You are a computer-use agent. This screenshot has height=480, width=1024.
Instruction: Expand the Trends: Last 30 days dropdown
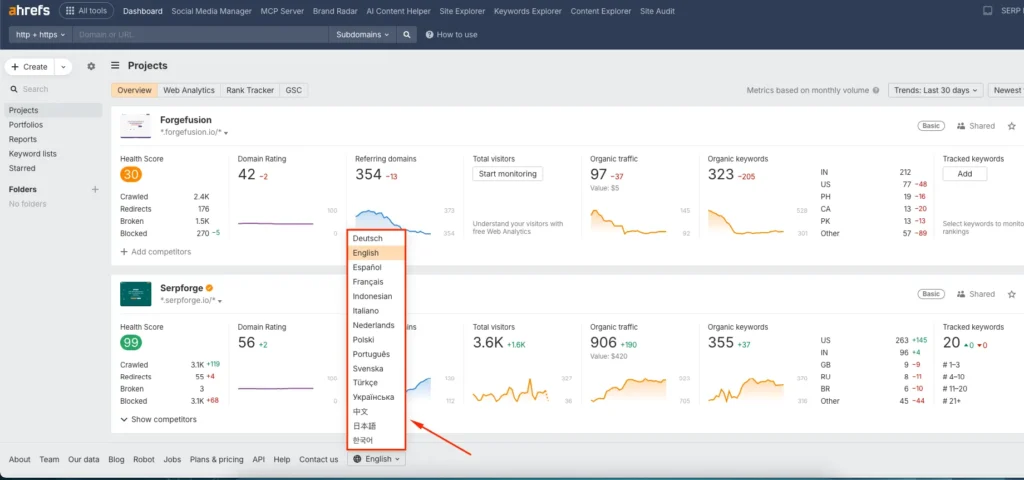pos(935,90)
